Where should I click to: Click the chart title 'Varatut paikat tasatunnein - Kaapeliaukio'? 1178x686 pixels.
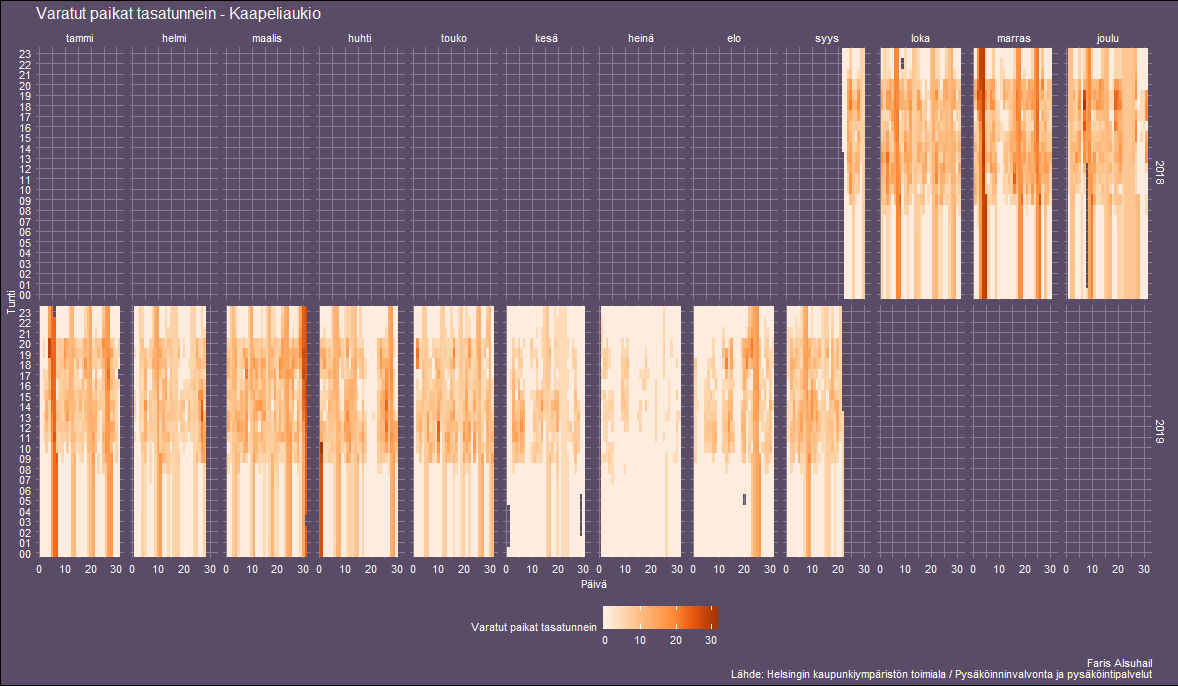tap(178, 14)
